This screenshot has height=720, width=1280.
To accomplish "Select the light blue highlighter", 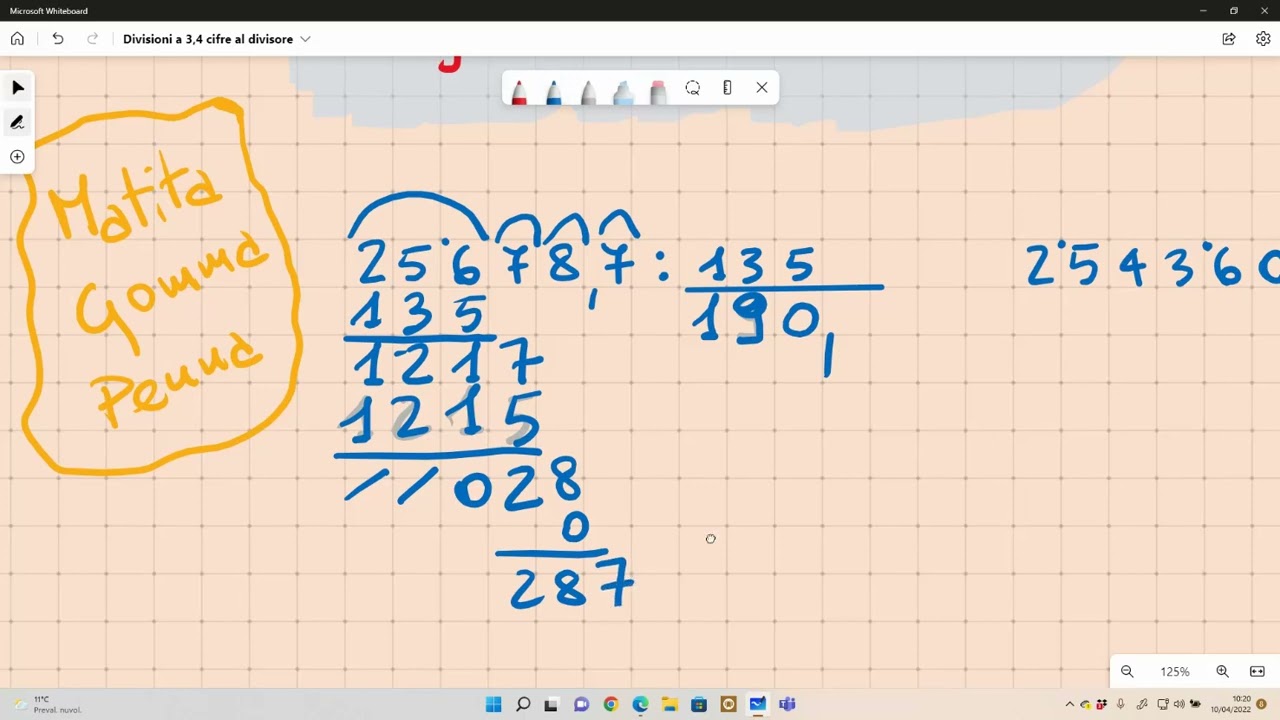I will [x=623, y=92].
